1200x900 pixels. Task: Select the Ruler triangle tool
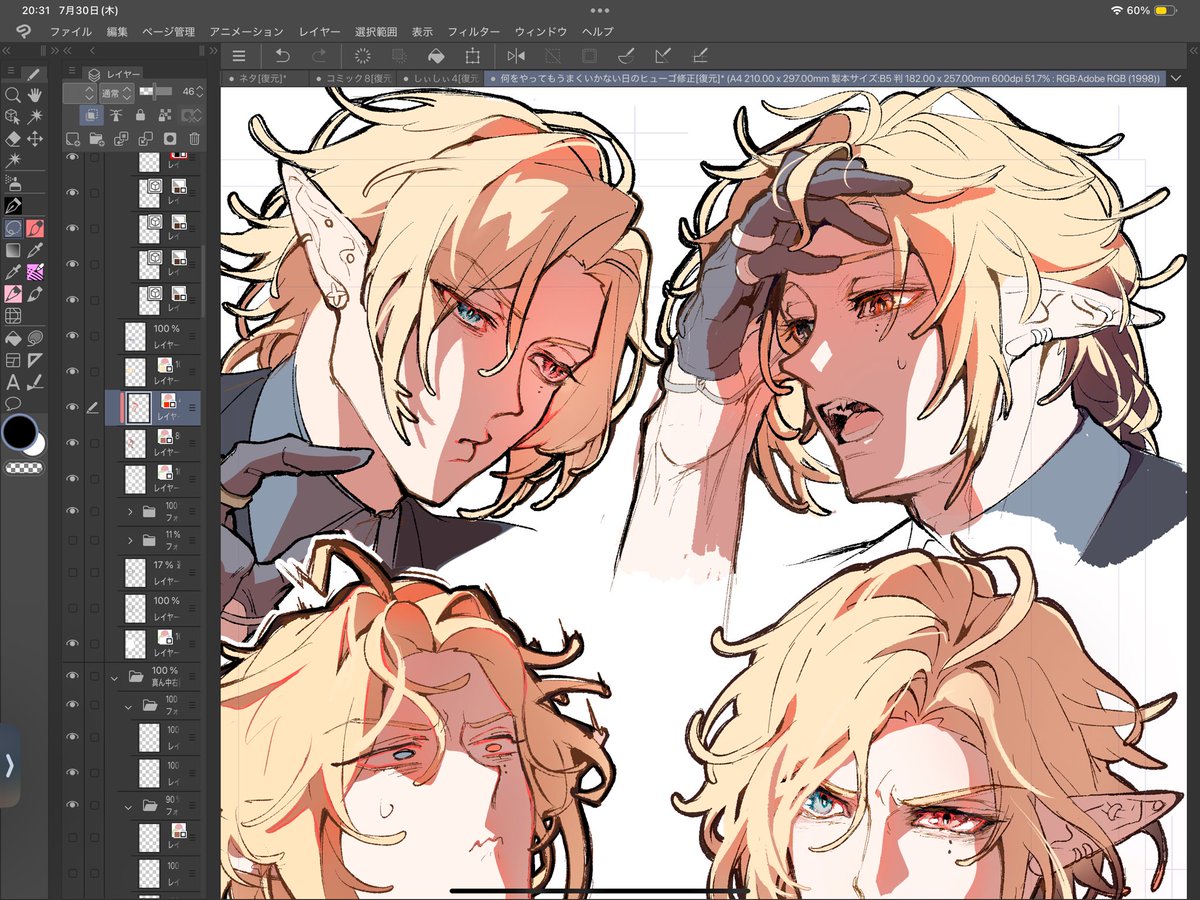pyautogui.click(x=35, y=360)
